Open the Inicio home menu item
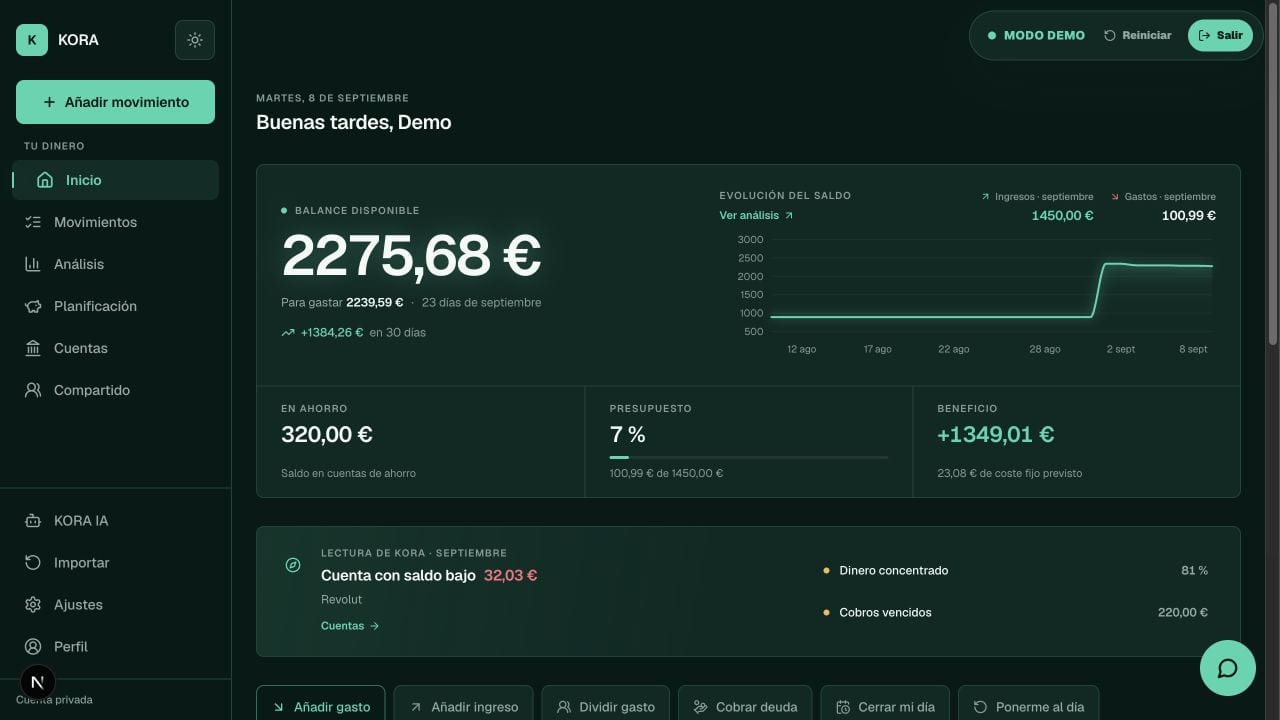This screenshot has width=1280, height=720. pyautogui.click(x=115, y=180)
